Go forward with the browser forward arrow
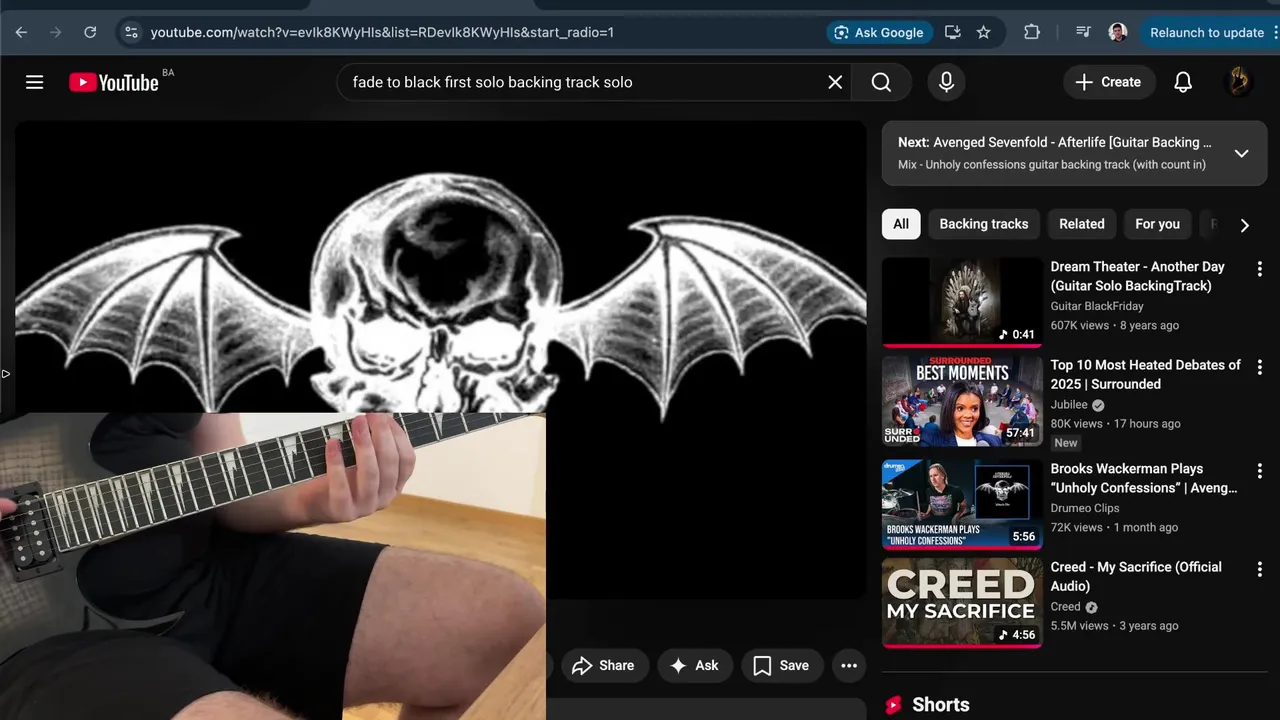The image size is (1280, 720). (x=55, y=32)
